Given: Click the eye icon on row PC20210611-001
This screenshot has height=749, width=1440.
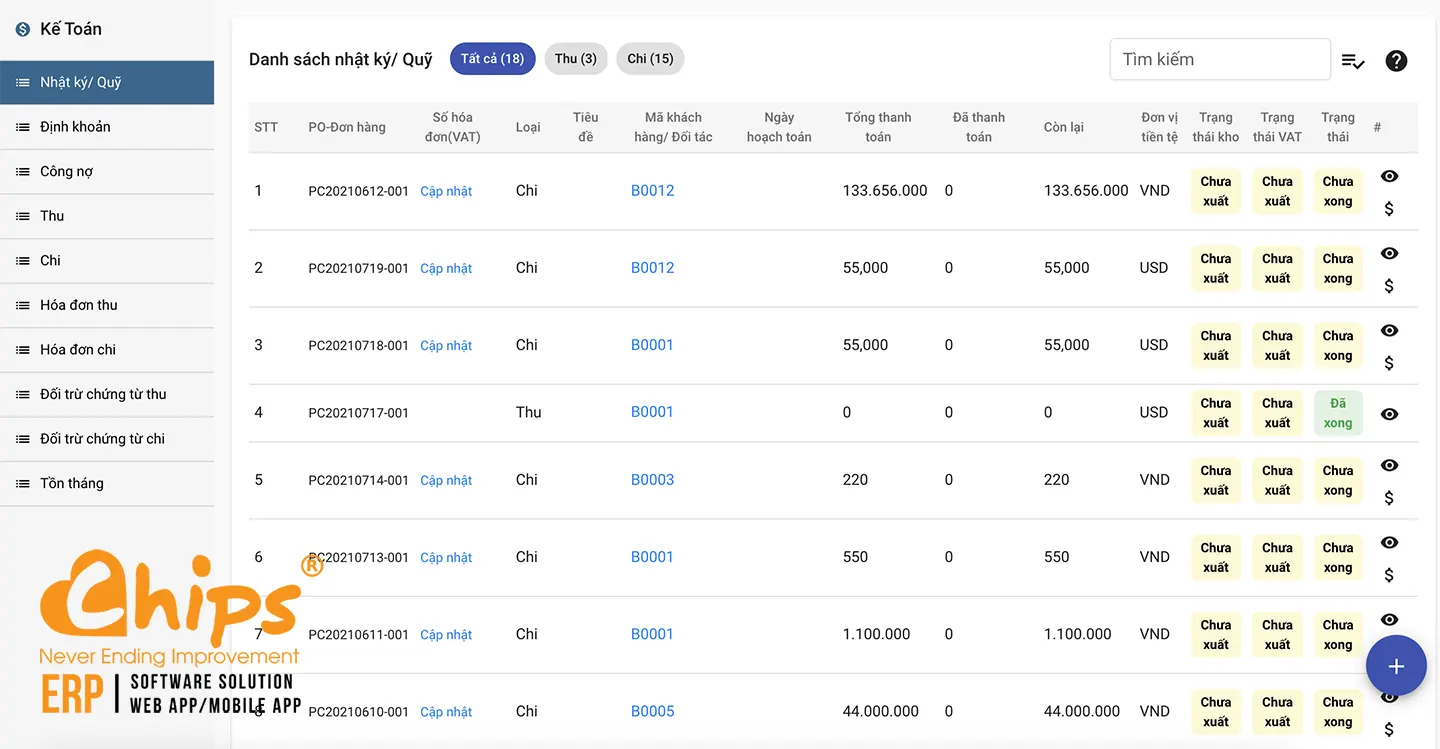Looking at the screenshot, I should pos(1389,620).
